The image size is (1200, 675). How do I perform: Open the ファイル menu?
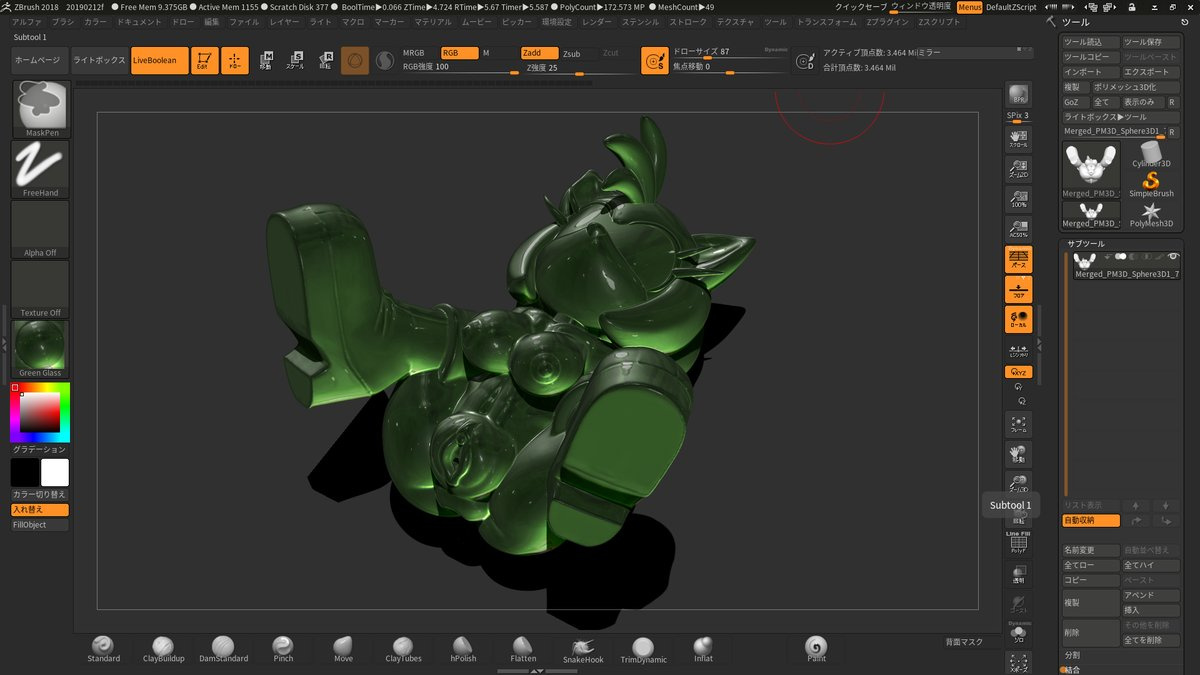click(x=244, y=21)
